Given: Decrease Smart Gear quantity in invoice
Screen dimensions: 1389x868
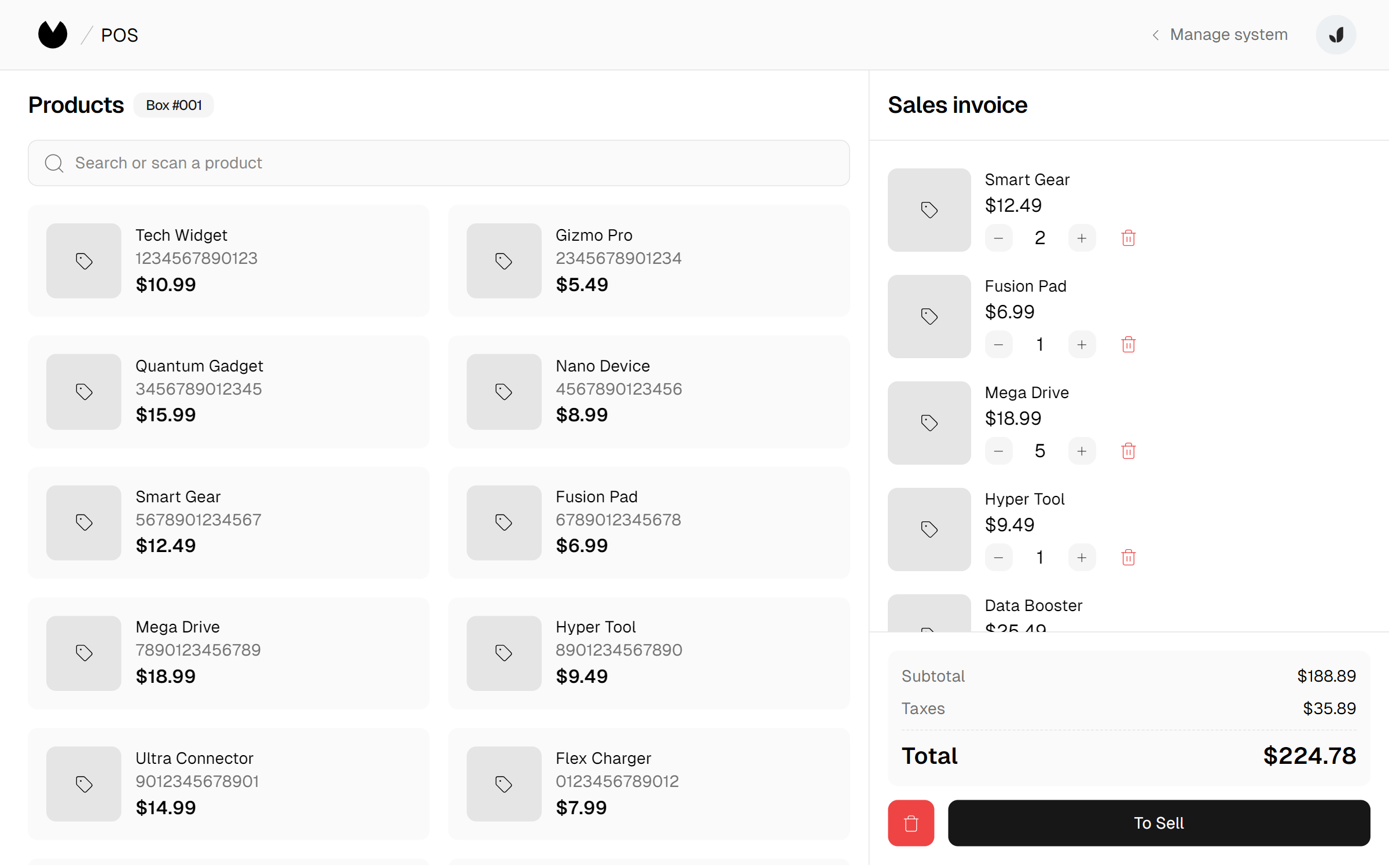Looking at the screenshot, I should [999, 238].
